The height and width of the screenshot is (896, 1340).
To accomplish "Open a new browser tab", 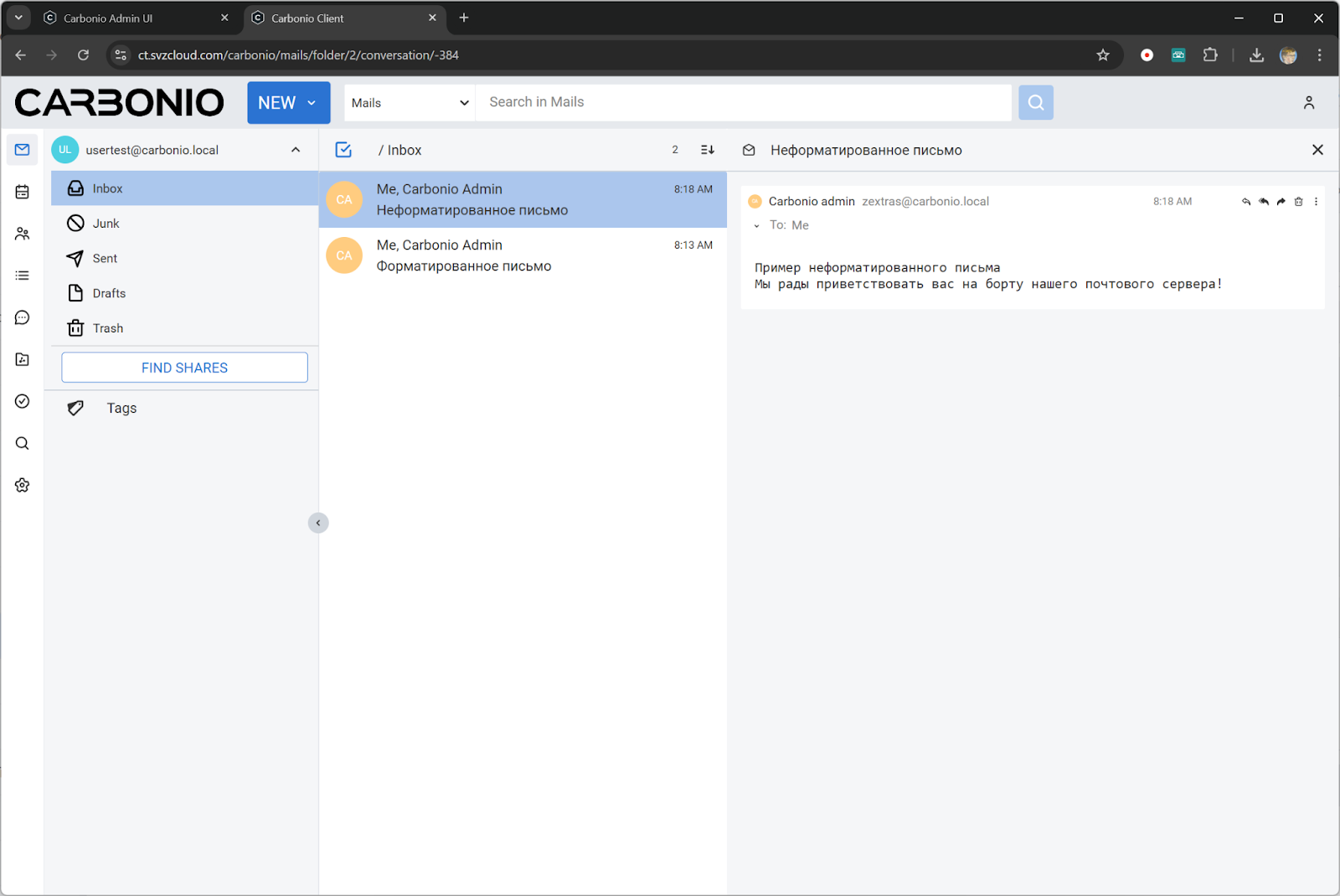I will coord(464,18).
